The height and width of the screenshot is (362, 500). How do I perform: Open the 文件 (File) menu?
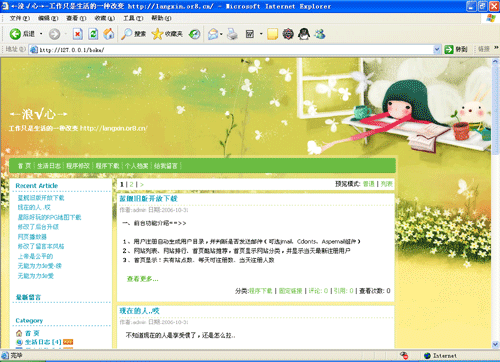coord(20,18)
